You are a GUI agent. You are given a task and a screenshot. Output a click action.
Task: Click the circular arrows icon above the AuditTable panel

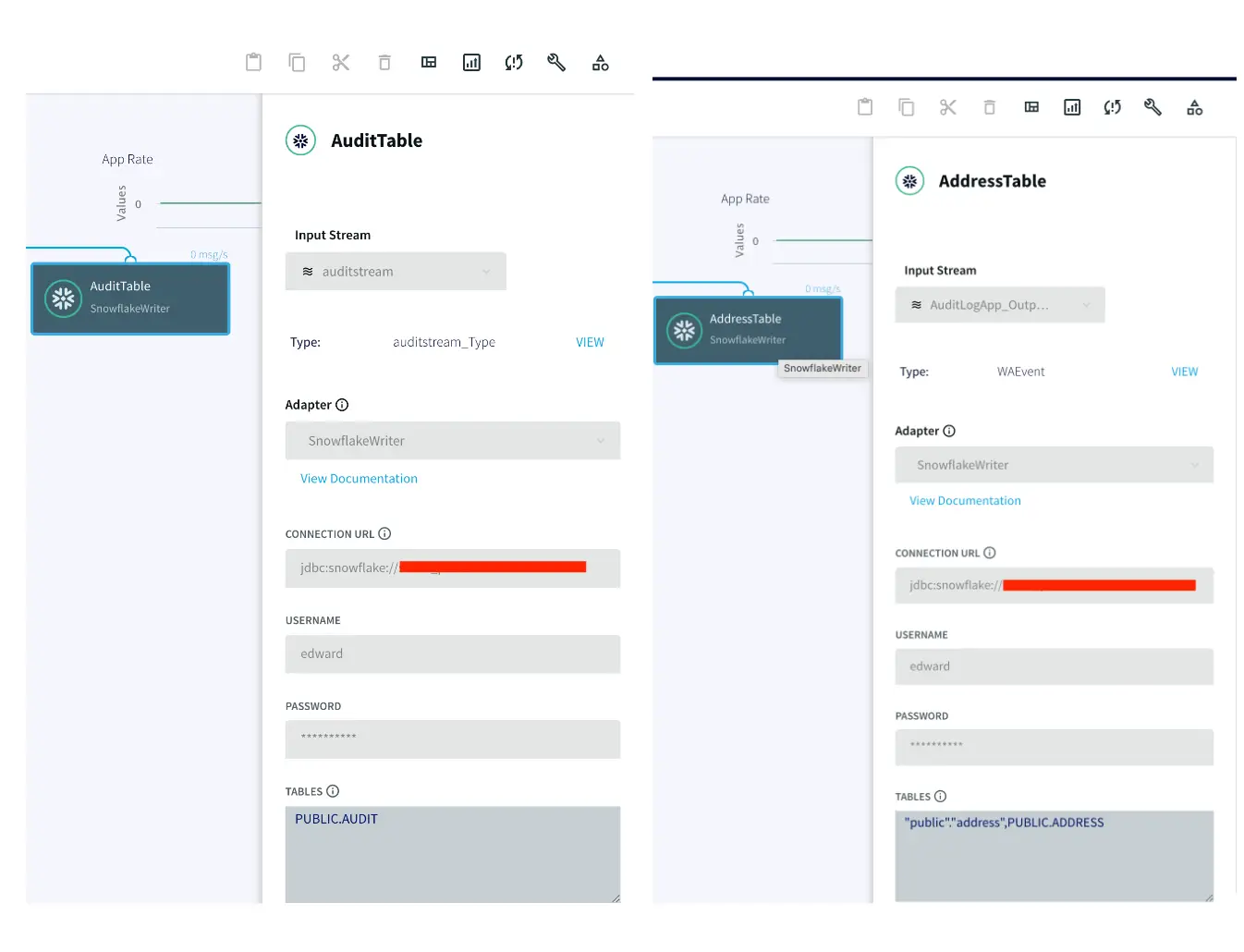(x=514, y=63)
